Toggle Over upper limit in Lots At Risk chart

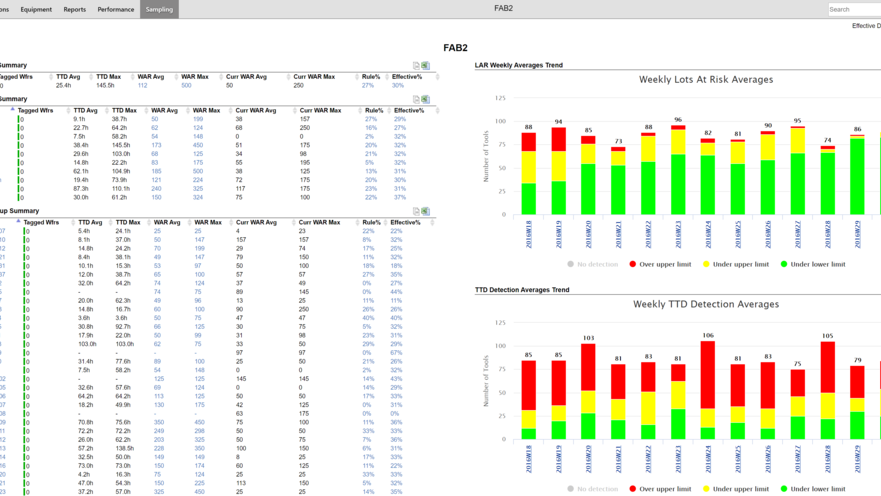(x=660, y=264)
